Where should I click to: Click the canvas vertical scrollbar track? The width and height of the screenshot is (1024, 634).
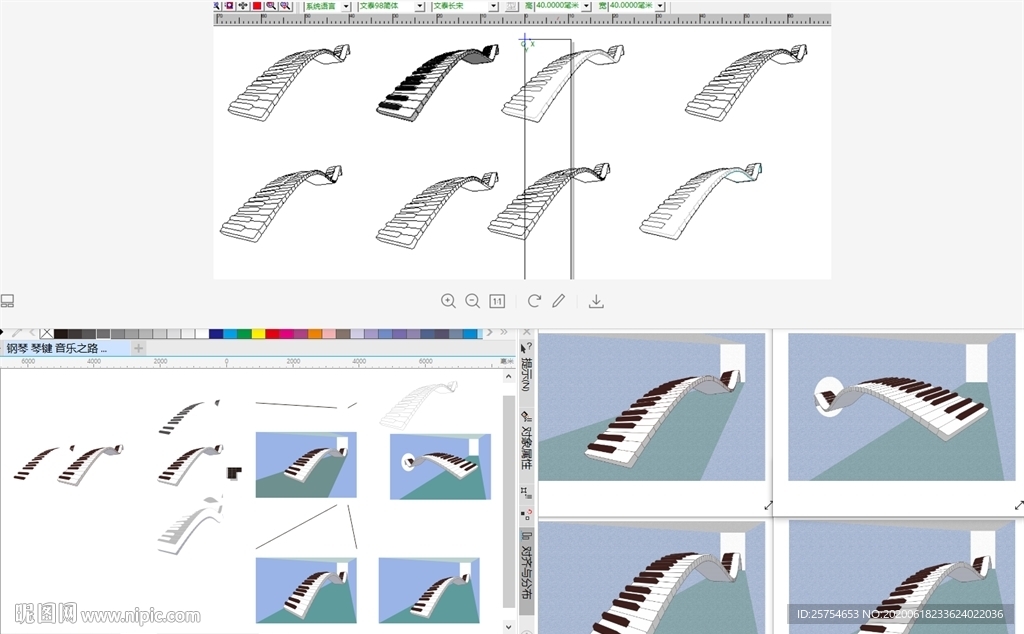tap(509, 501)
